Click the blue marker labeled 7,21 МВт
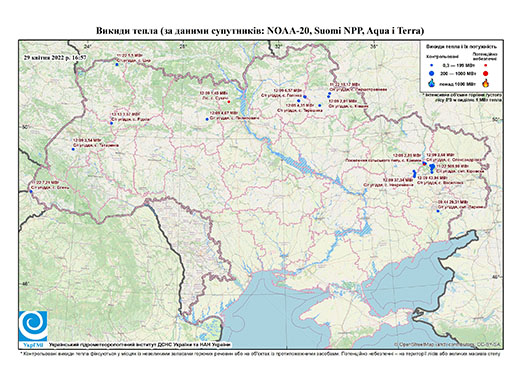The height and width of the screenshot is (368, 520). [31, 191]
